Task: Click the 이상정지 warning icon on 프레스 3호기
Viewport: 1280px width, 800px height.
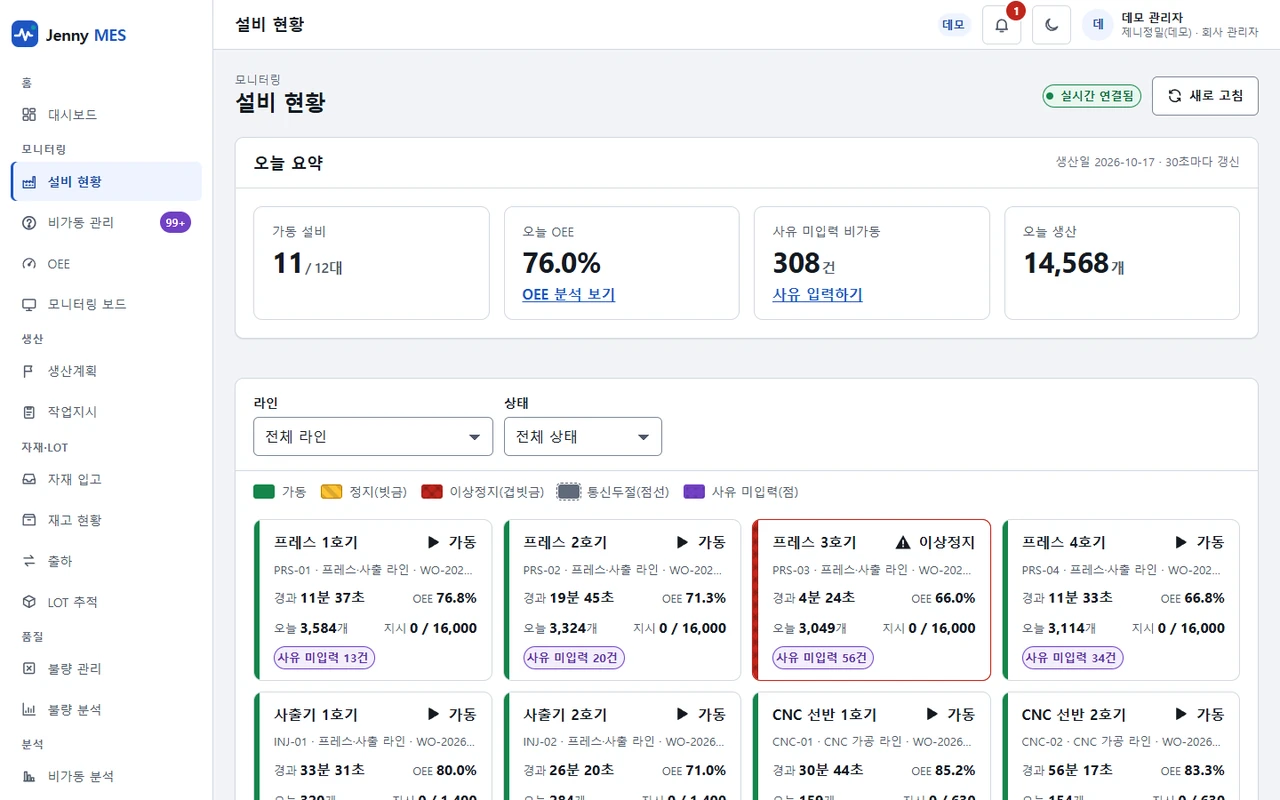Action: (x=903, y=542)
